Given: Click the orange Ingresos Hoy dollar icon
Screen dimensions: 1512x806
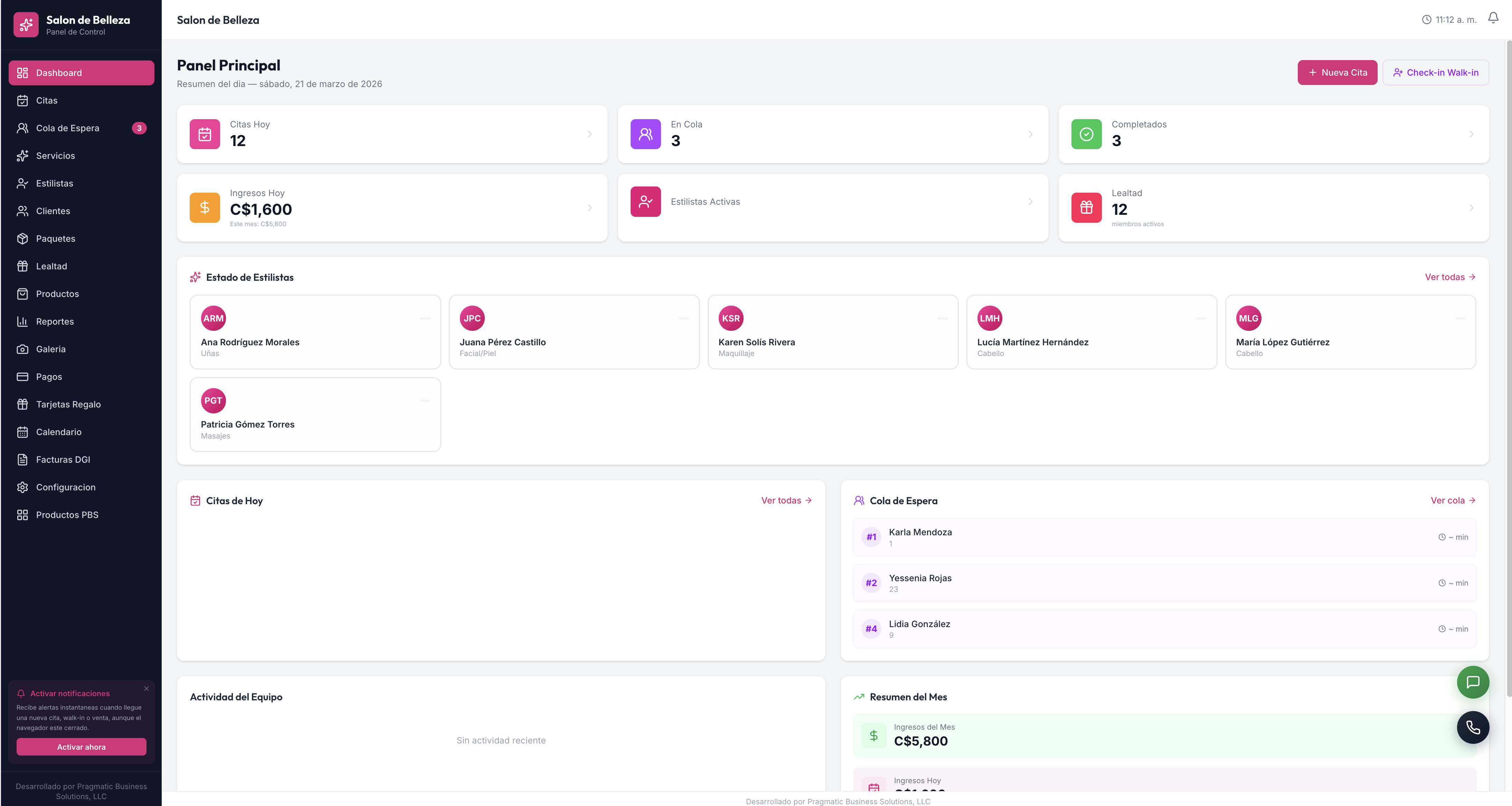Looking at the screenshot, I should coord(205,208).
